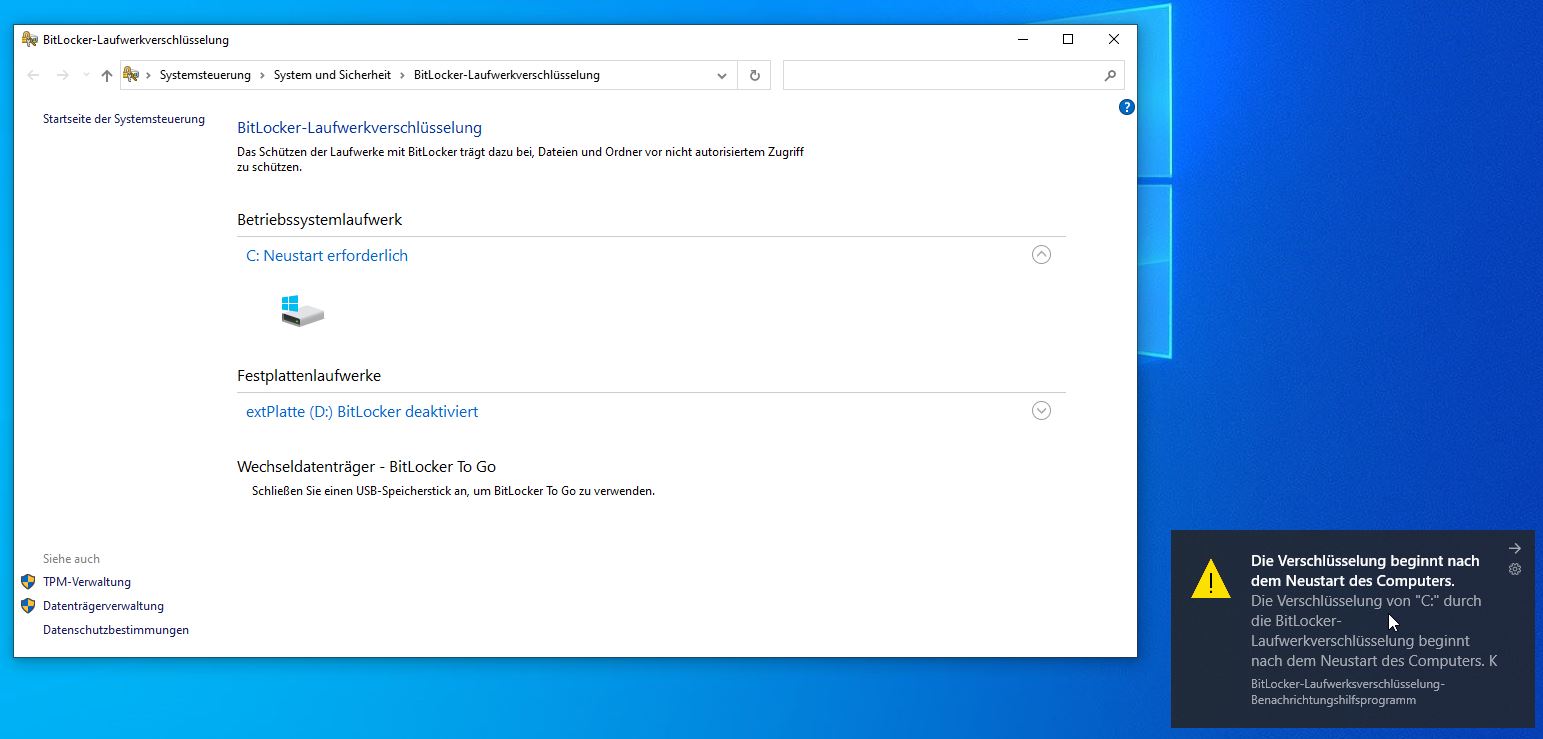Click Betriebssystemlaufwerk heading
The image size is (1543, 739).
point(320,220)
